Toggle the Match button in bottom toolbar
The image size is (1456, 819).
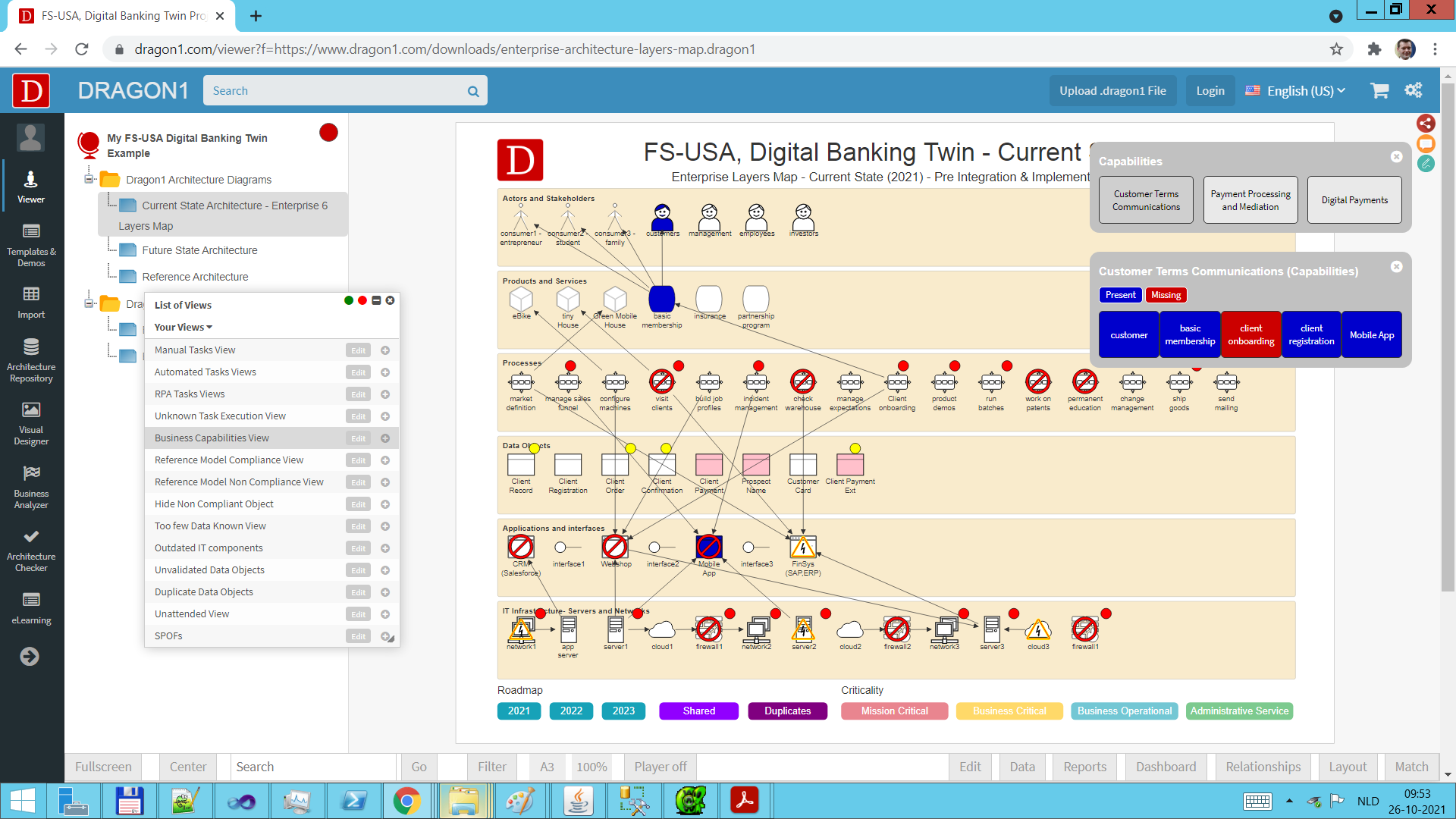(1411, 767)
